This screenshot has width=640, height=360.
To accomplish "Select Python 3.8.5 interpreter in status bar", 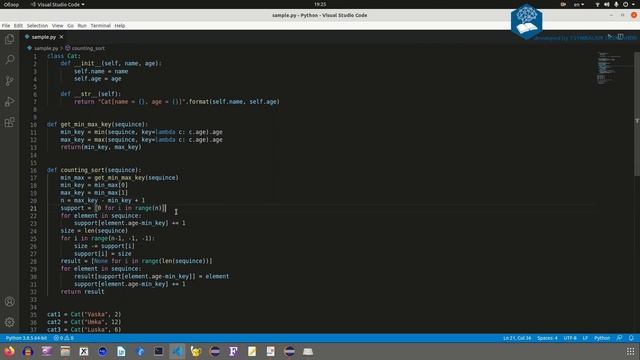I will (x=27, y=338).
